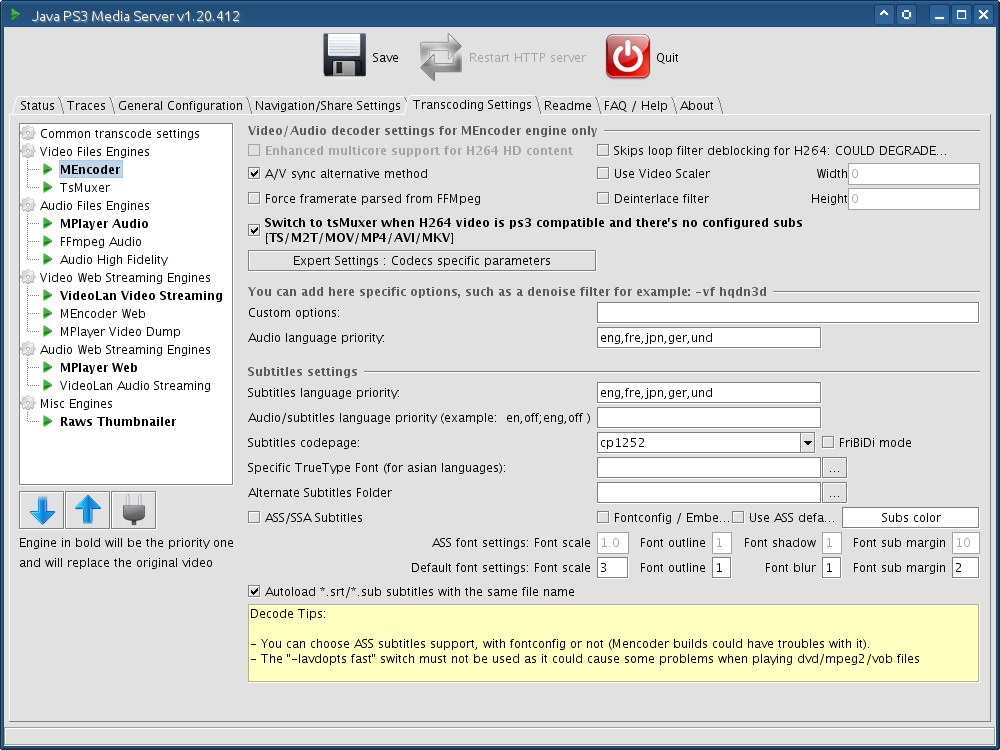Viewport: 1000px width, 750px height.
Task: Click the Subtitles language priority field
Action: coord(709,393)
